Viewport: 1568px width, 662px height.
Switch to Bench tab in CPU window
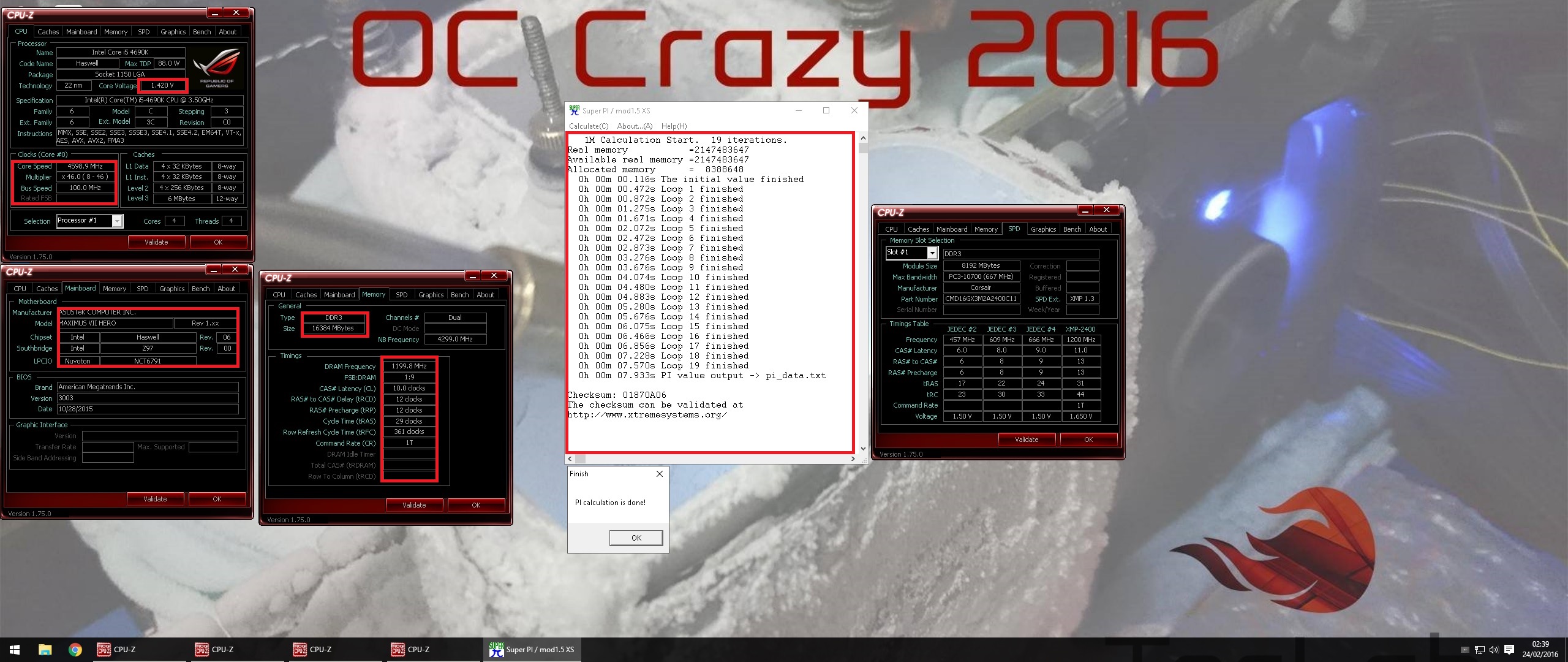click(x=202, y=32)
